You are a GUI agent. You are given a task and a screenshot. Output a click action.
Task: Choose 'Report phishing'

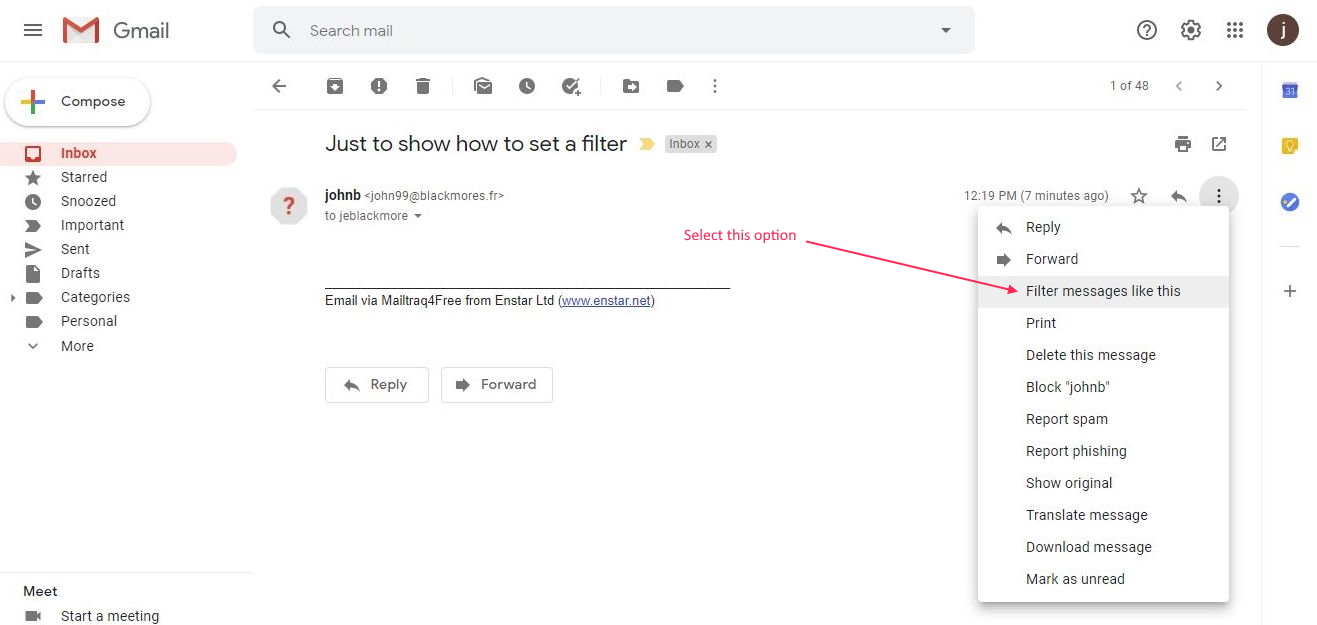click(1103, 451)
